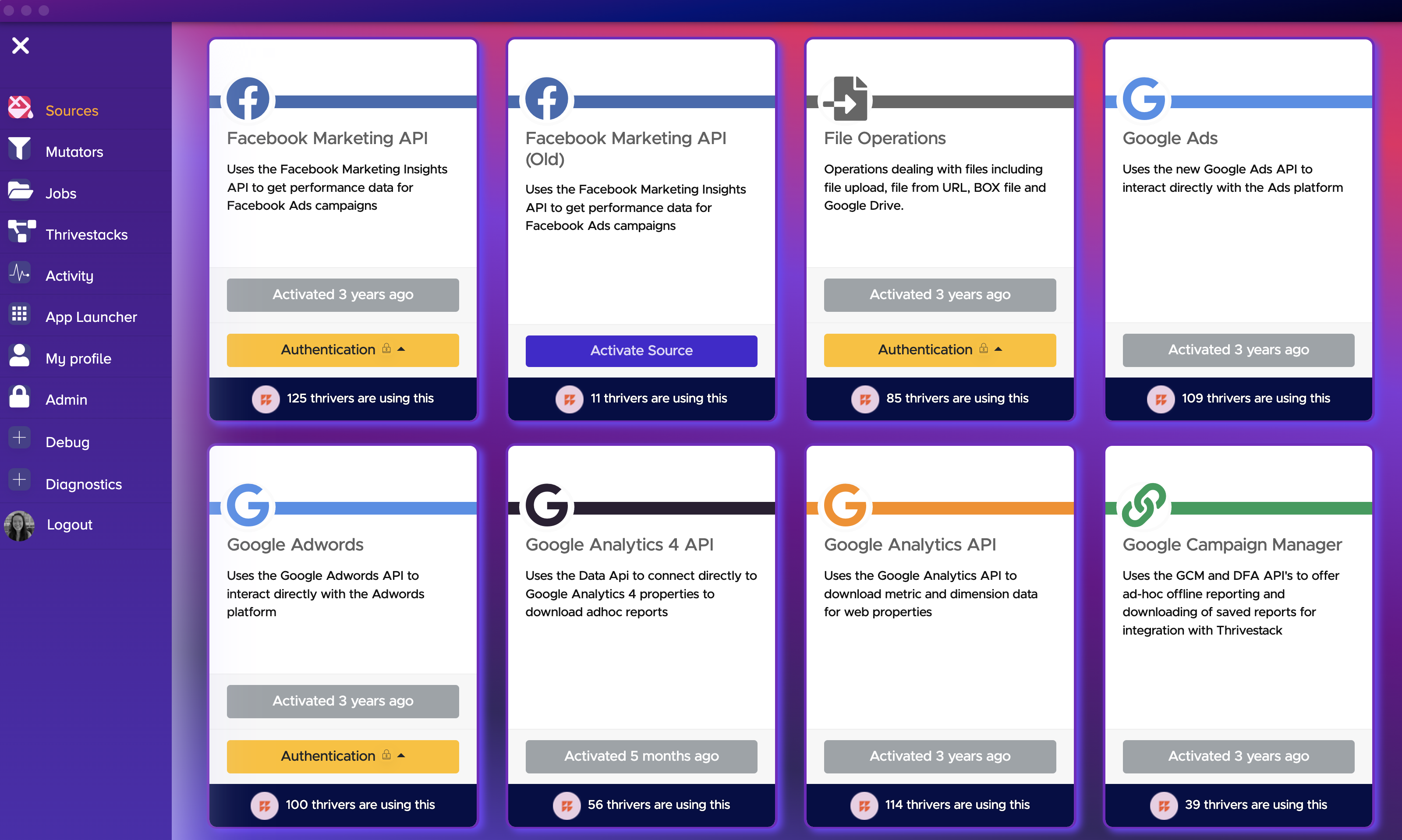This screenshot has height=840, width=1402.
Task: Click the Admin padlock icon
Action: (x=20, y=397)
